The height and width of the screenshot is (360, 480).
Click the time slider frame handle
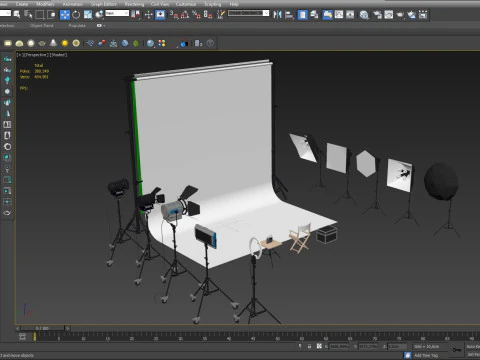pos(42,328)
